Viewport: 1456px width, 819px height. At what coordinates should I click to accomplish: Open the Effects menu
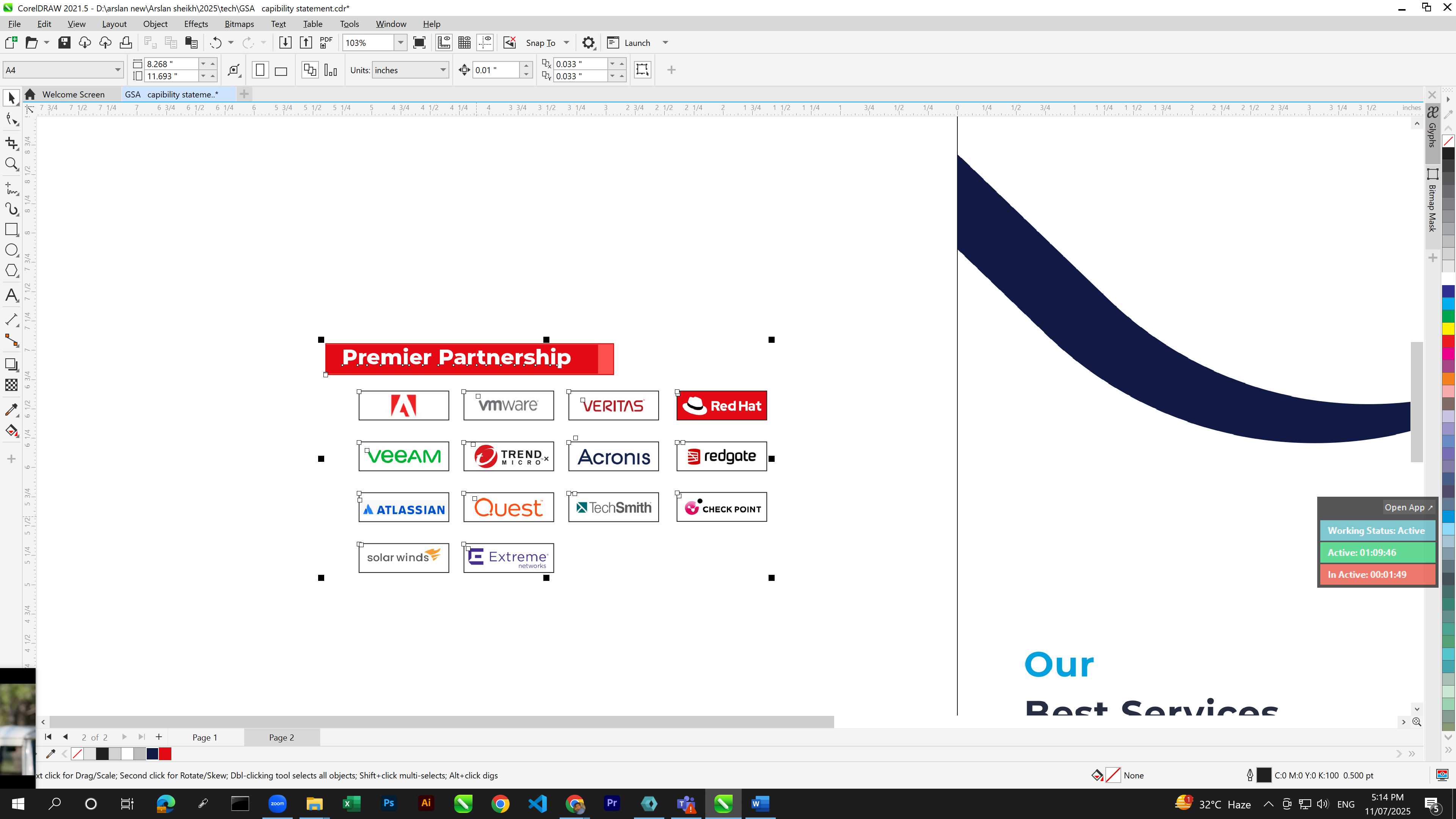(196, 24)
